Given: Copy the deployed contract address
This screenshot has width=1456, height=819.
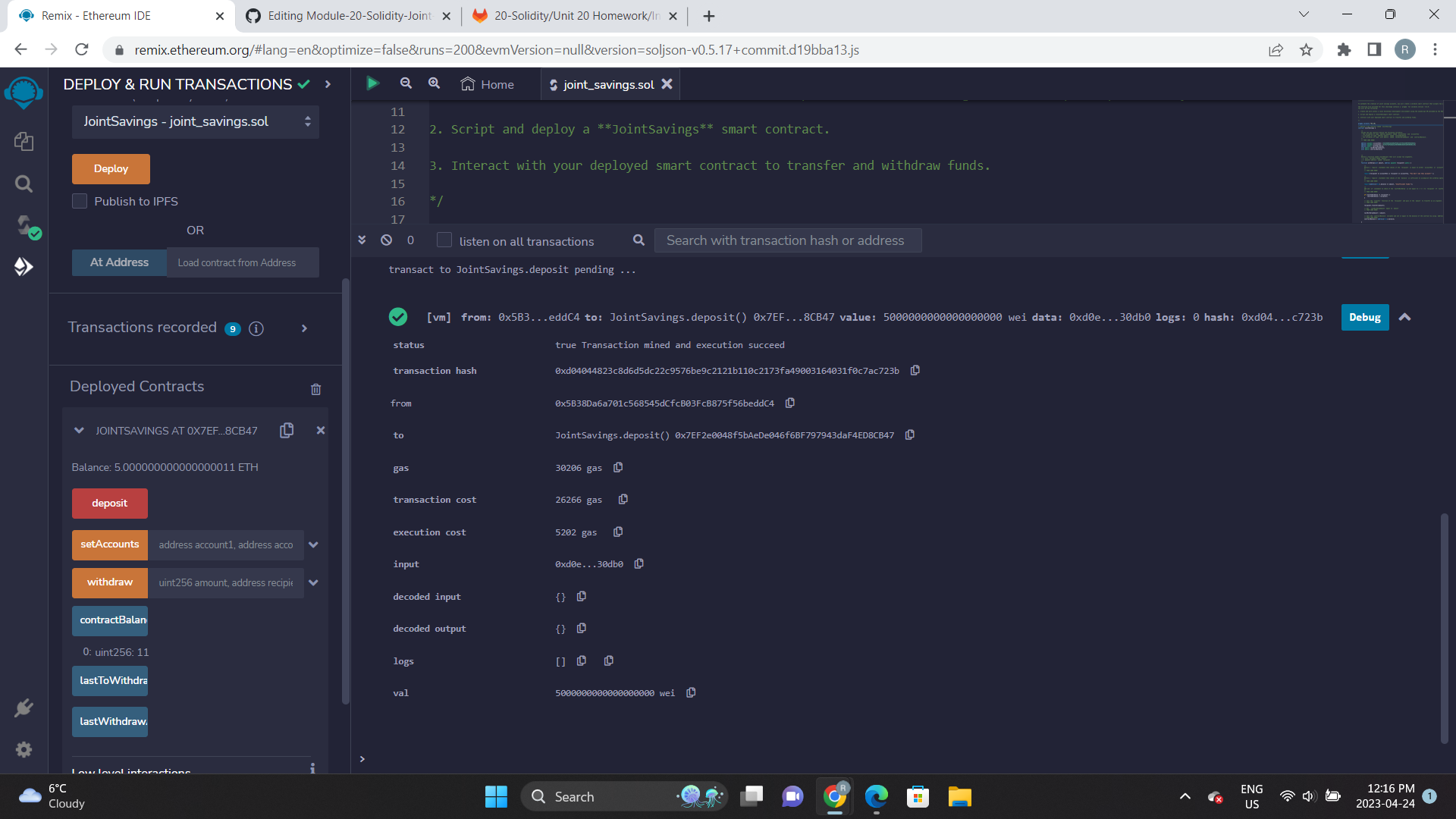Looking at the screenshot, I should (287, 430).
